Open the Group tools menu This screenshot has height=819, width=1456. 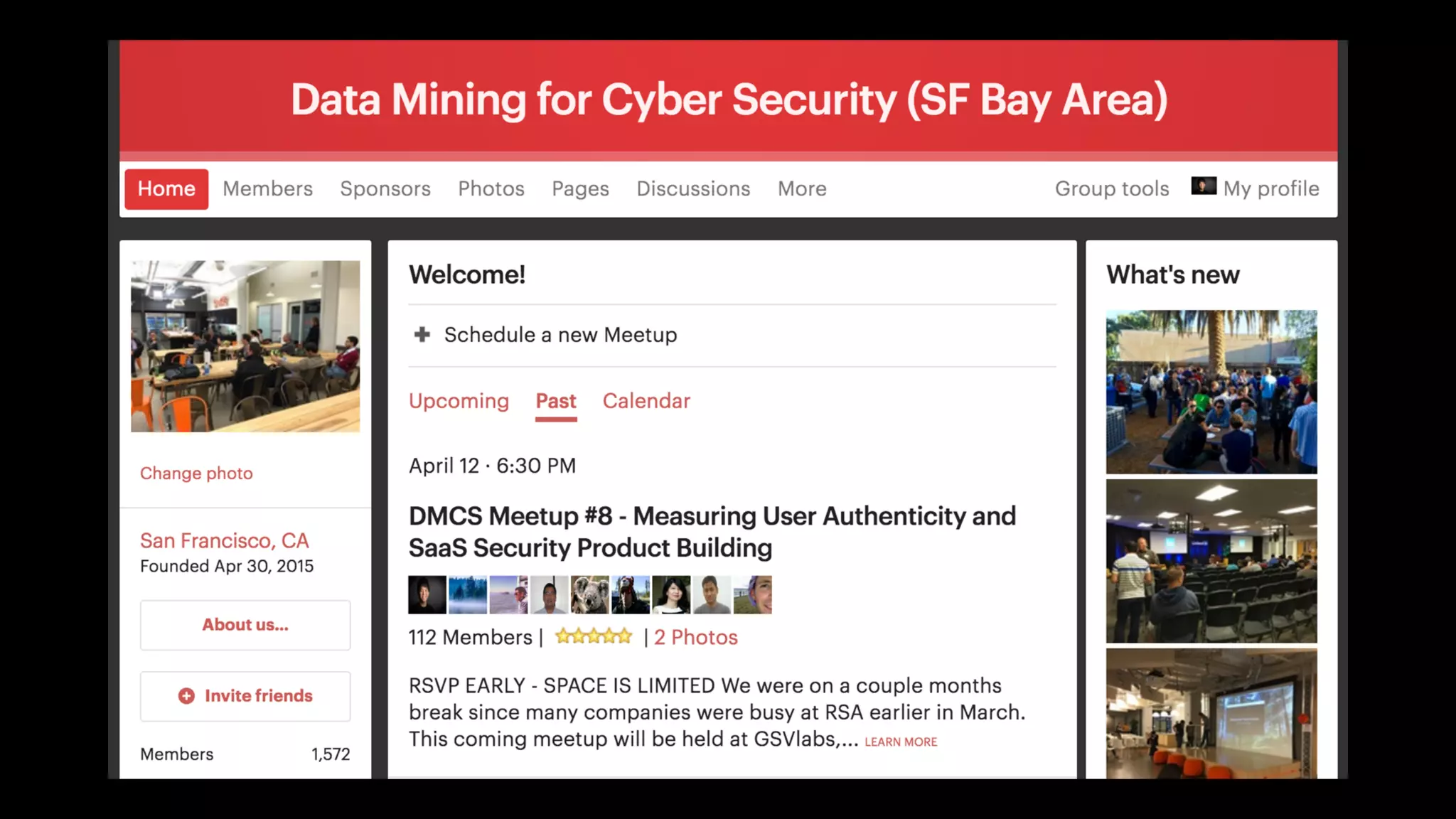tap(1111, 188)
